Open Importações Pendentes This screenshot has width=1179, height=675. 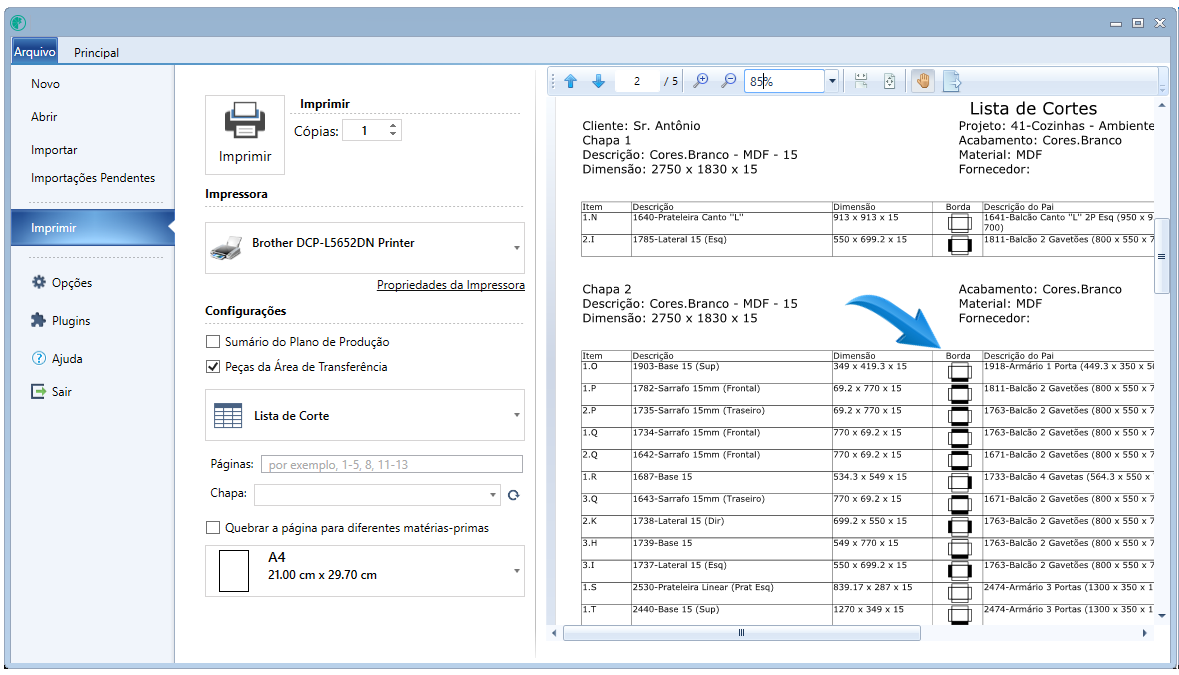tap(92, 177)
